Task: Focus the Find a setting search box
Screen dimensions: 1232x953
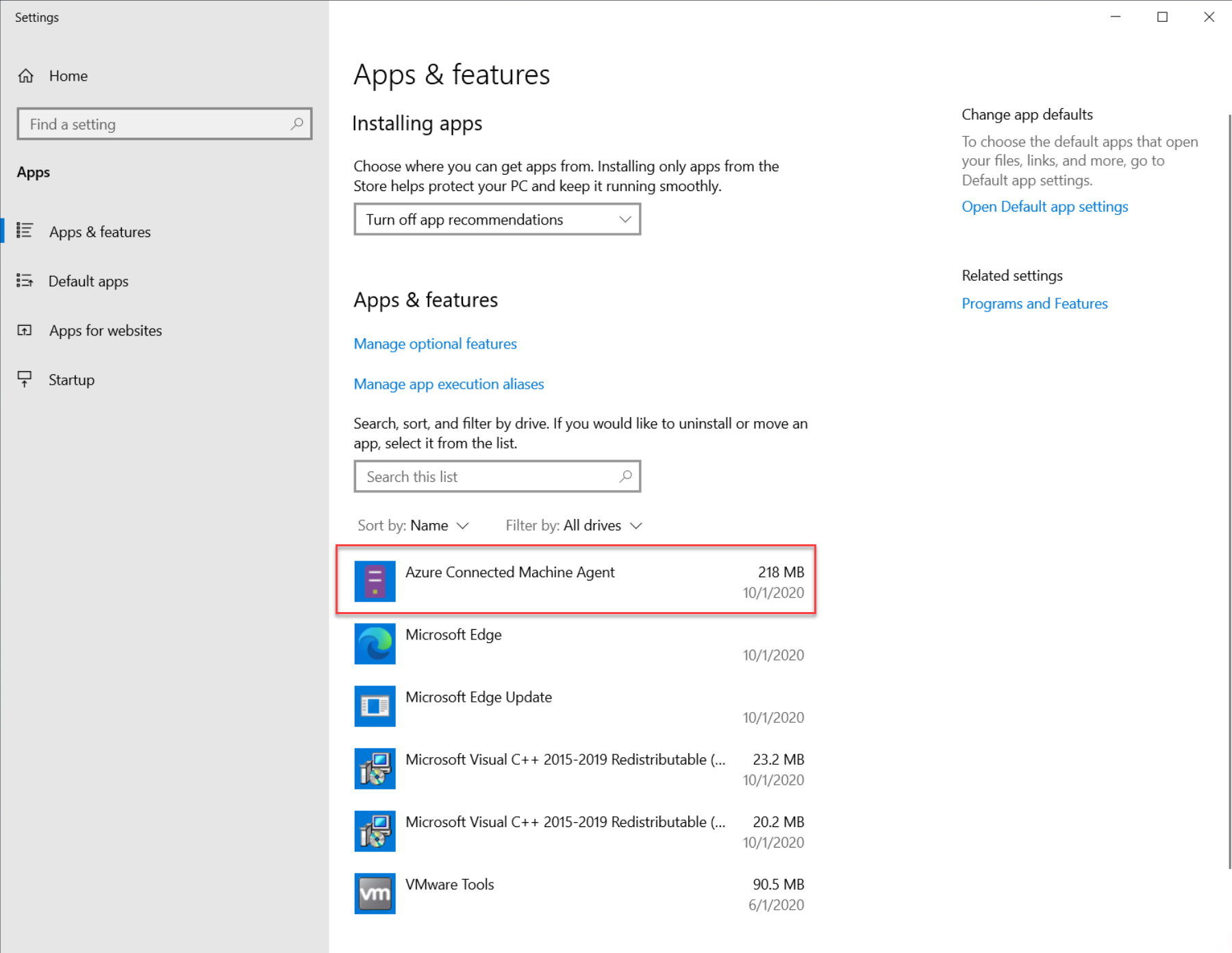Action: (x=164, y=124)
